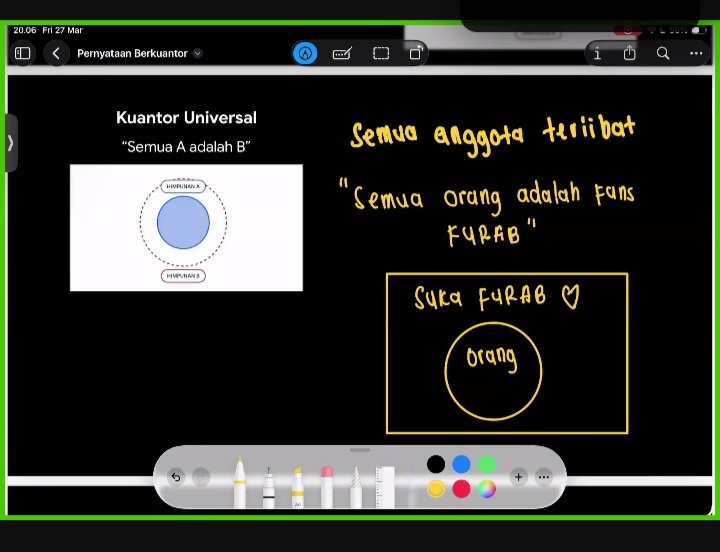The width and height of the screenshot is (720, 552).
Task: Choose the blue color swatch
Action: coord(461,464)
